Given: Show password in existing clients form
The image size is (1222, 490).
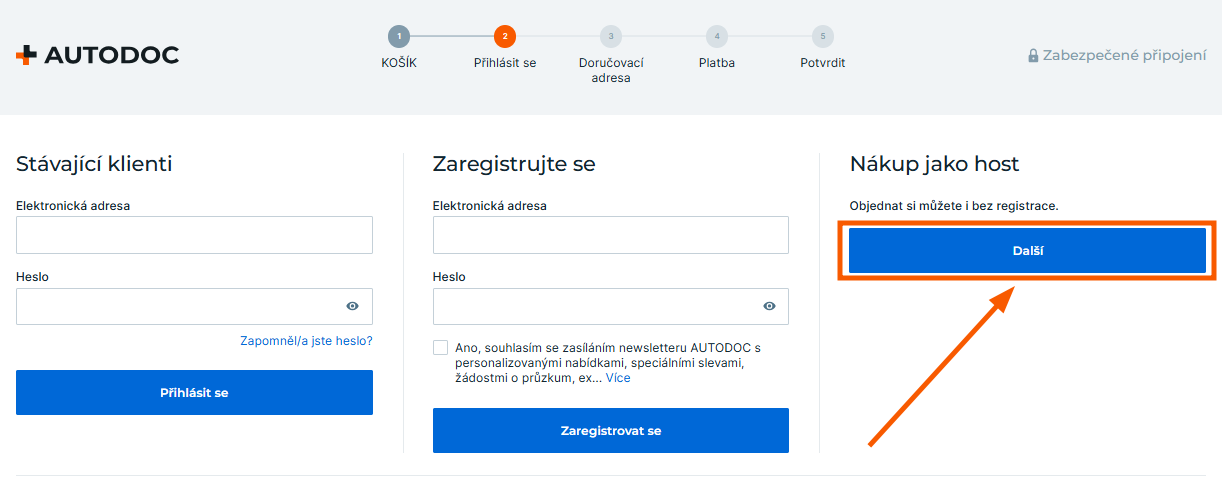Looking at the screenshot, I should 353,306.
